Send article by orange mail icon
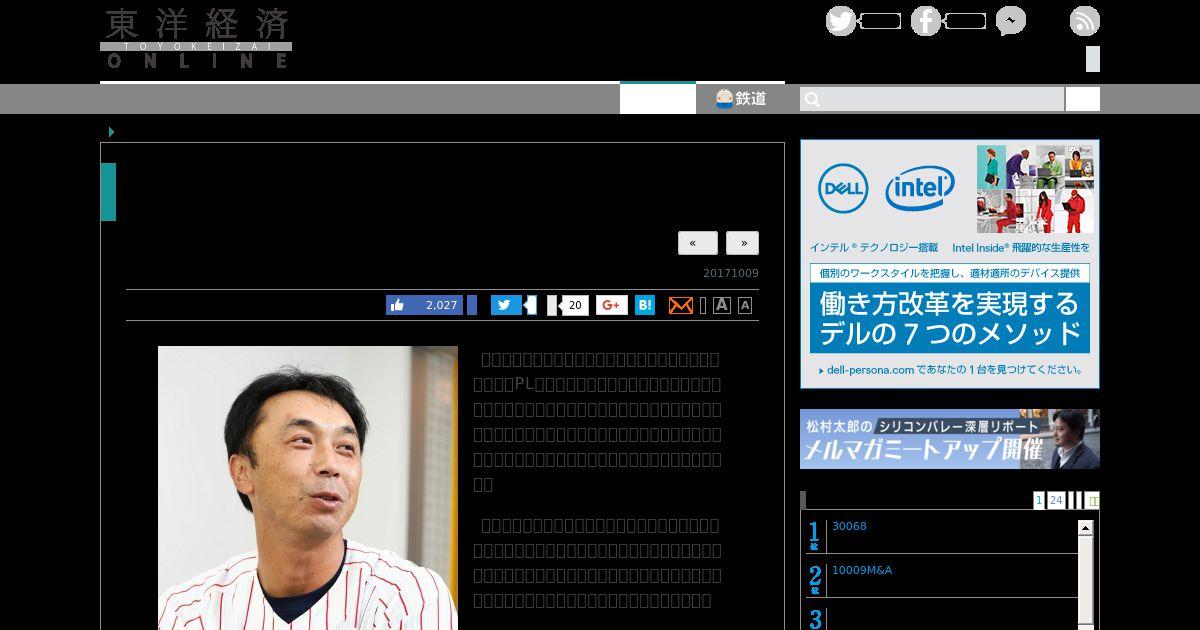Screen dimensions: 1200x630 click(681, 305)
